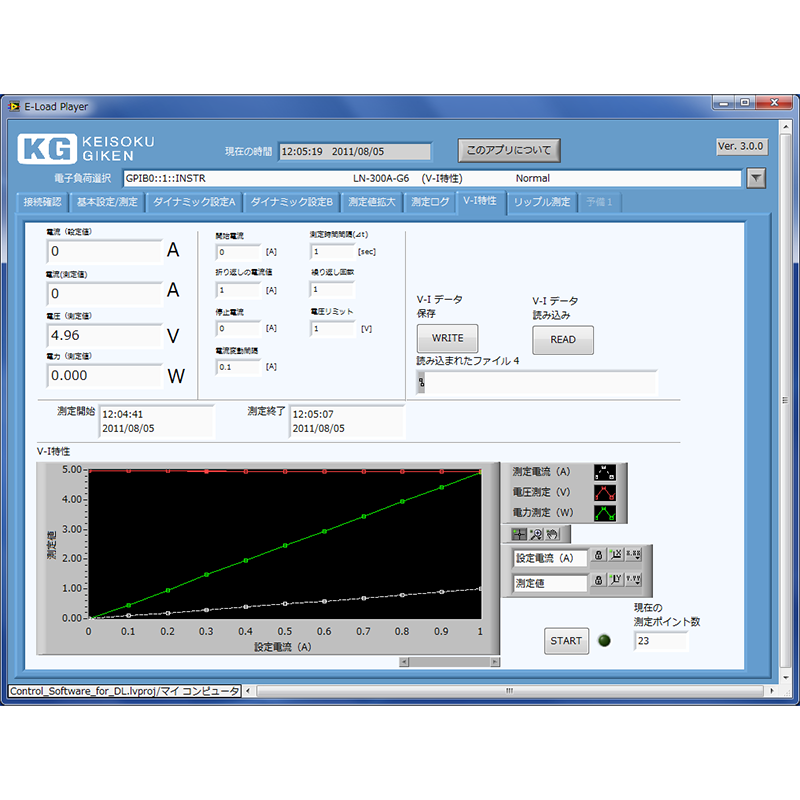Open the Y-axis number format dropdown
Viewport: 800px width, 800px height.
point(633,581)
